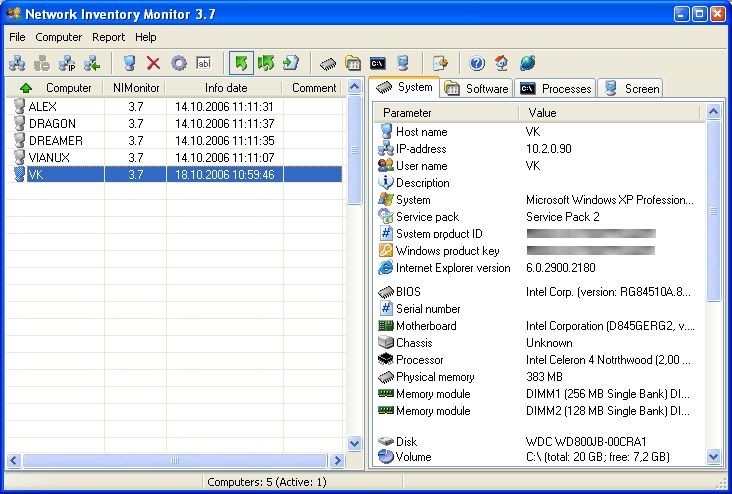Sort list by Computer column header
This screenshot has height=494, width=732.
[x=68, y=88]
